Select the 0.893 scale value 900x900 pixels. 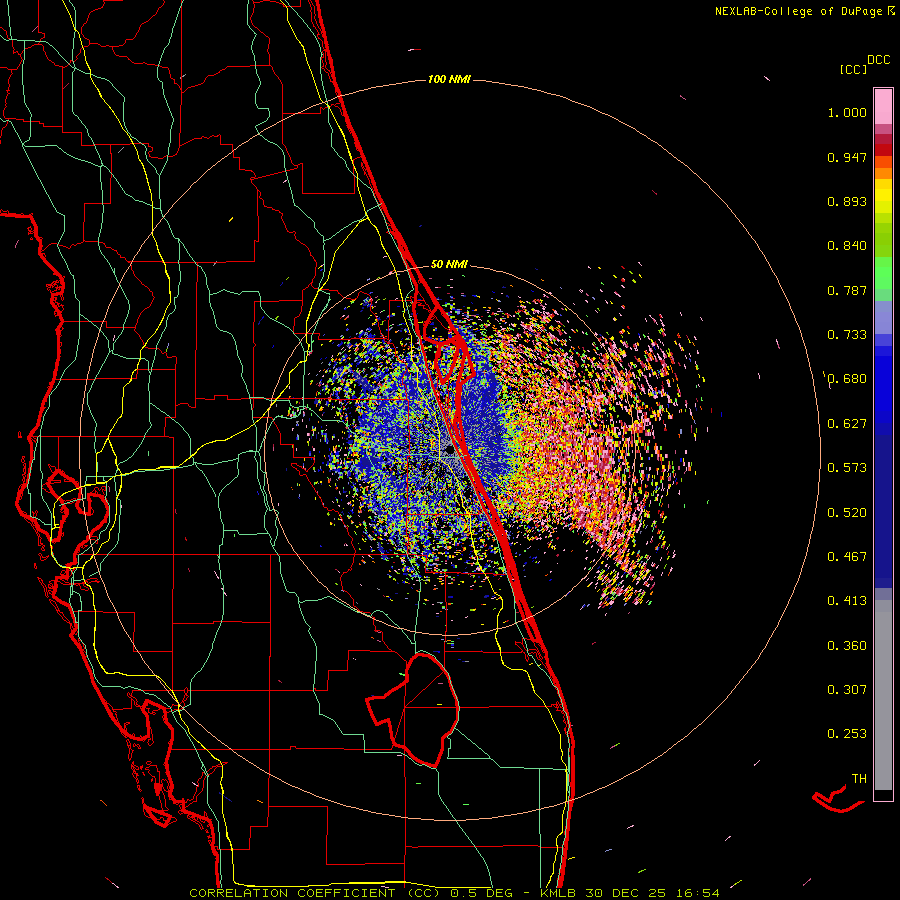click(x=847, y=201)
